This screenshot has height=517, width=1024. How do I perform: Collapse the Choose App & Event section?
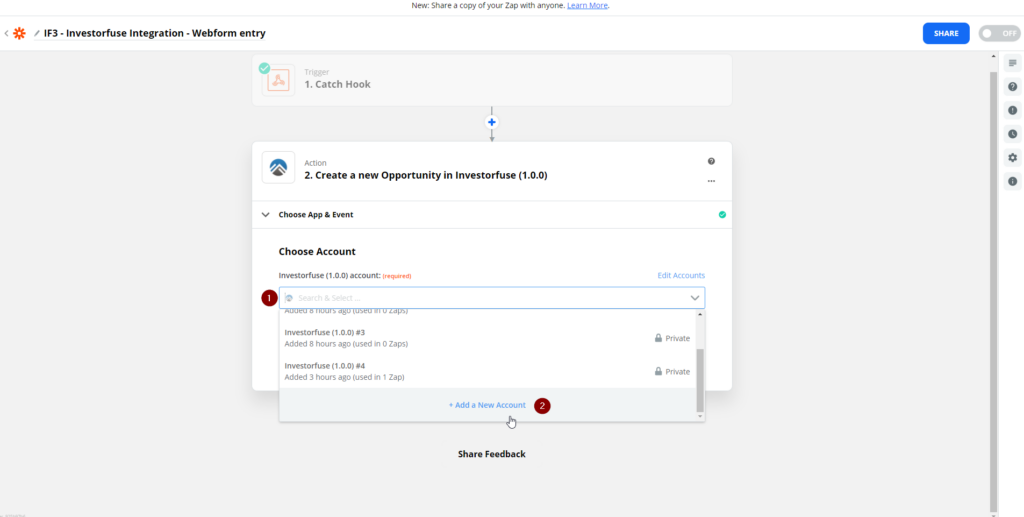click(x=265, y=215)
